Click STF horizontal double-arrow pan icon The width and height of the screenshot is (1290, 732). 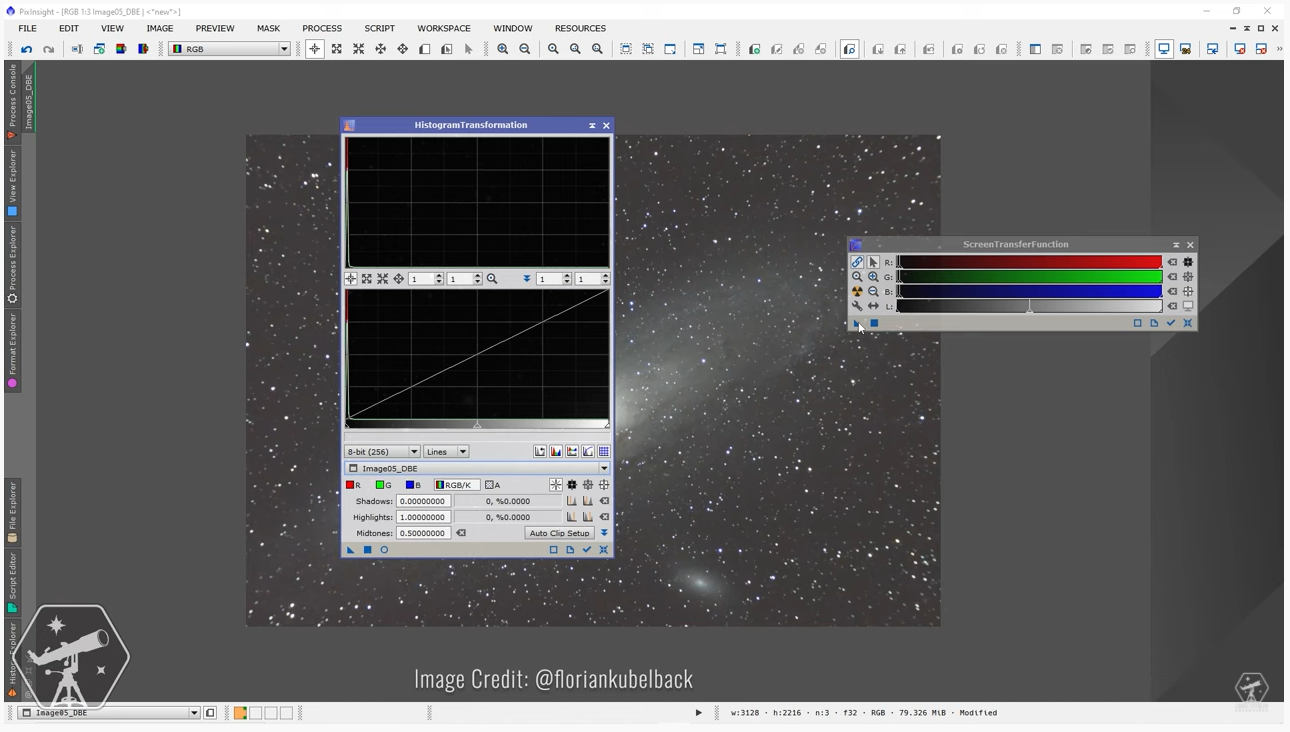tap(873, 306)
